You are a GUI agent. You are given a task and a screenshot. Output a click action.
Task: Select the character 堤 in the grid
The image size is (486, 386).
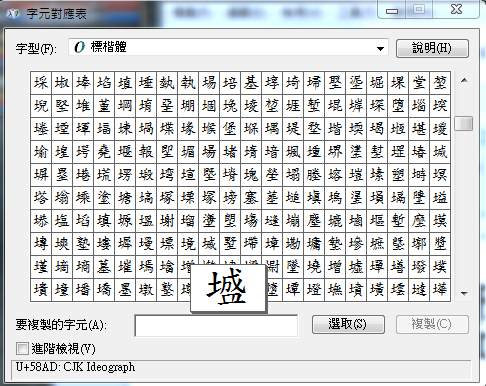(293, 129)
